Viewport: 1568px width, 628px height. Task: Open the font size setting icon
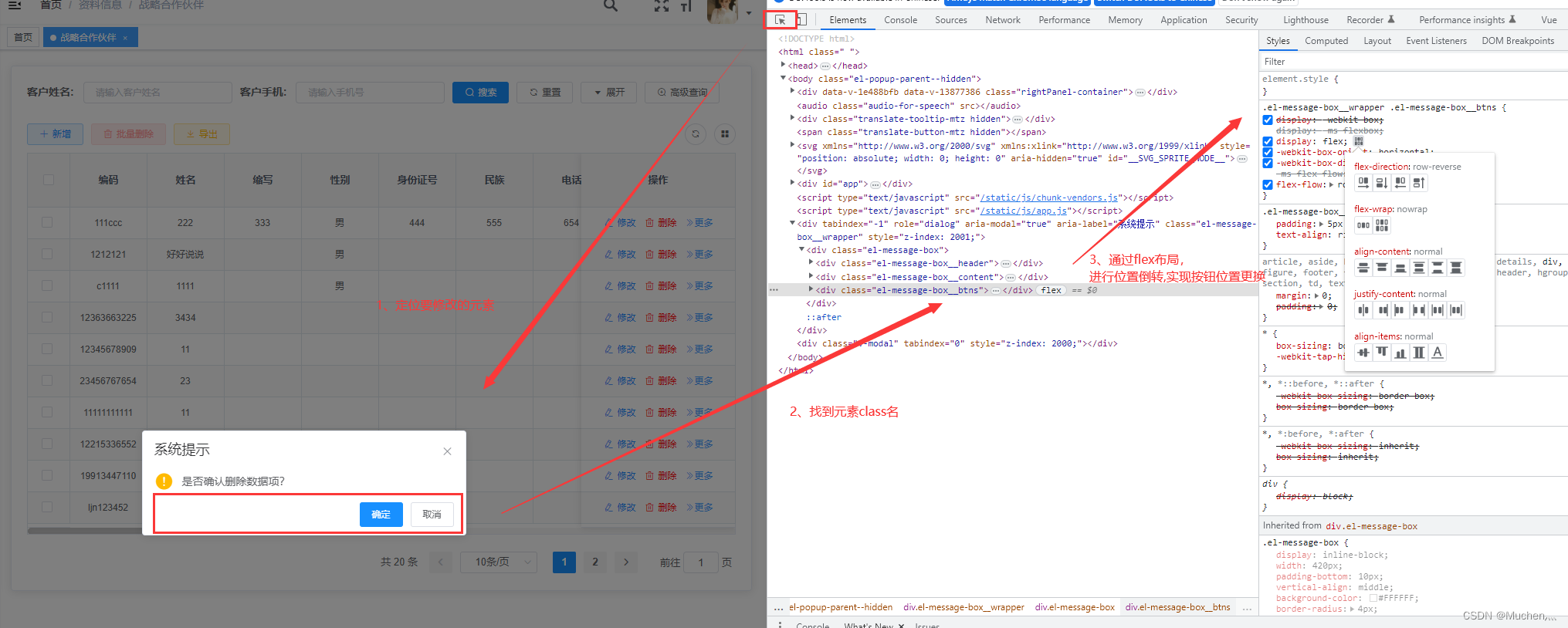pos(686,5)
